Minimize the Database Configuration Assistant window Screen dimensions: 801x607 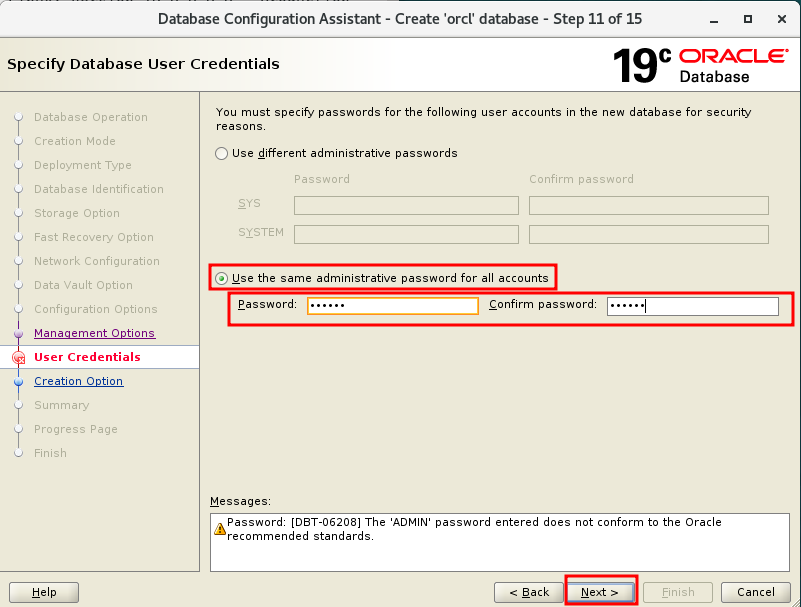714,19
